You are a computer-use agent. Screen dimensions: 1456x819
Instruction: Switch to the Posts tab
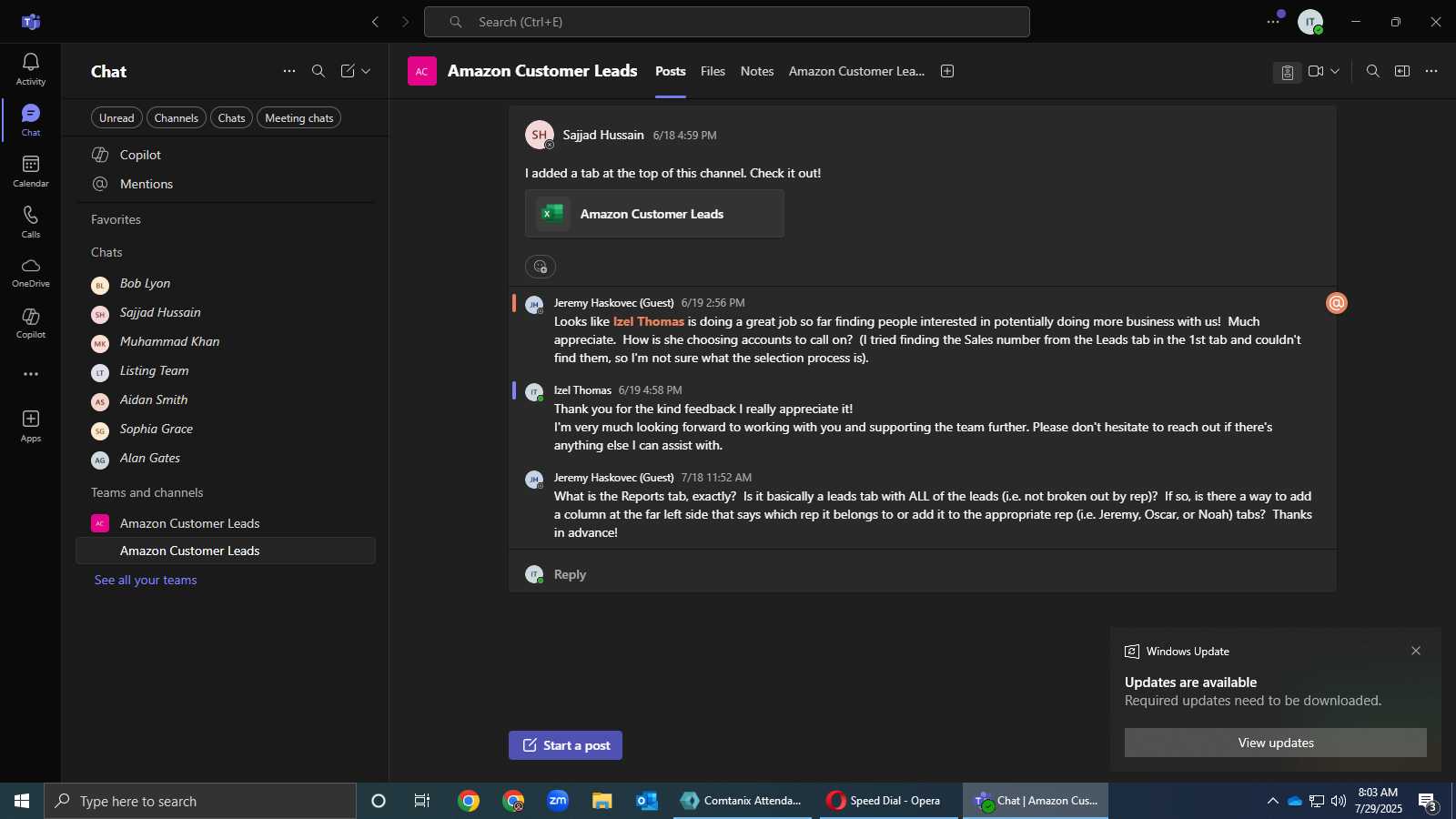tap(671, 71)
